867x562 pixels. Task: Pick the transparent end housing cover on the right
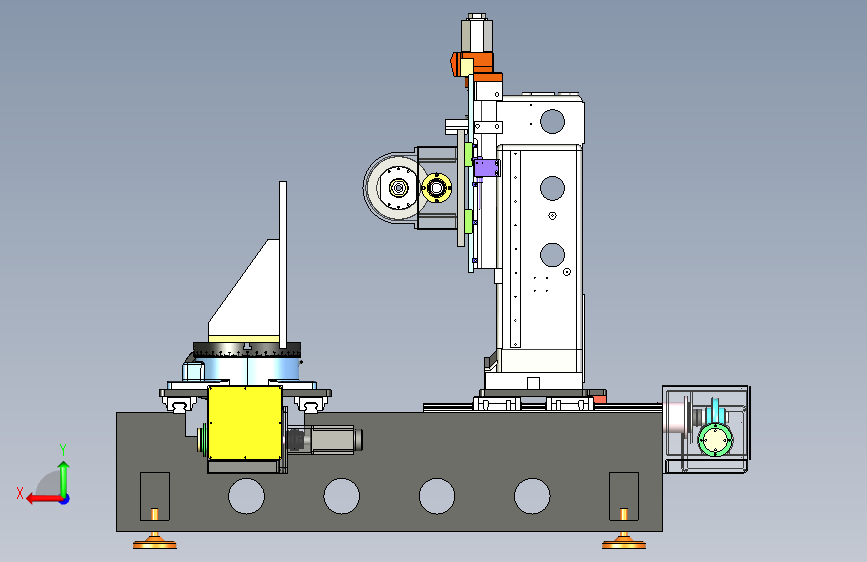[706, 429]
